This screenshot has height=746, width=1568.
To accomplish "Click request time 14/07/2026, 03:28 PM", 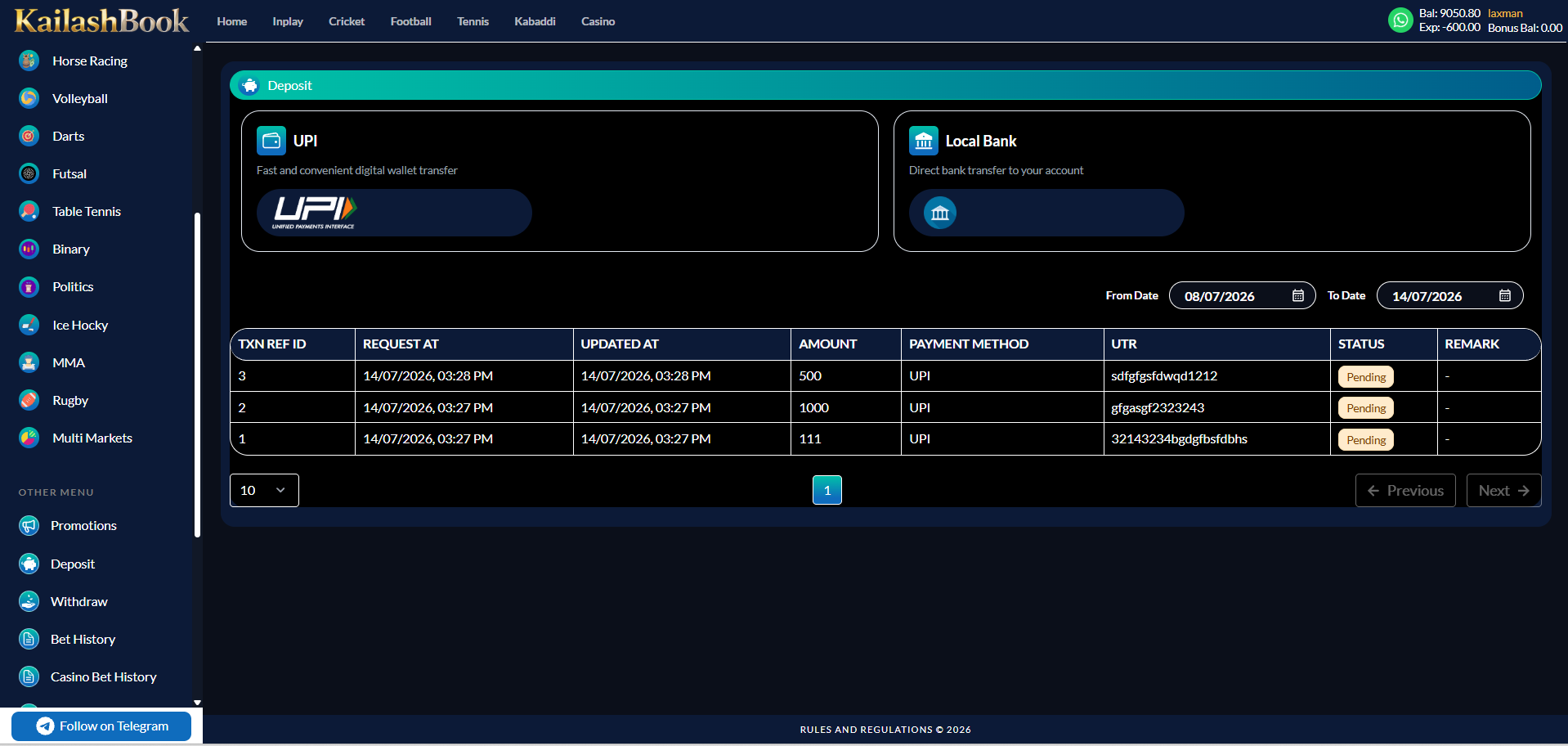I will coord(428,375).
